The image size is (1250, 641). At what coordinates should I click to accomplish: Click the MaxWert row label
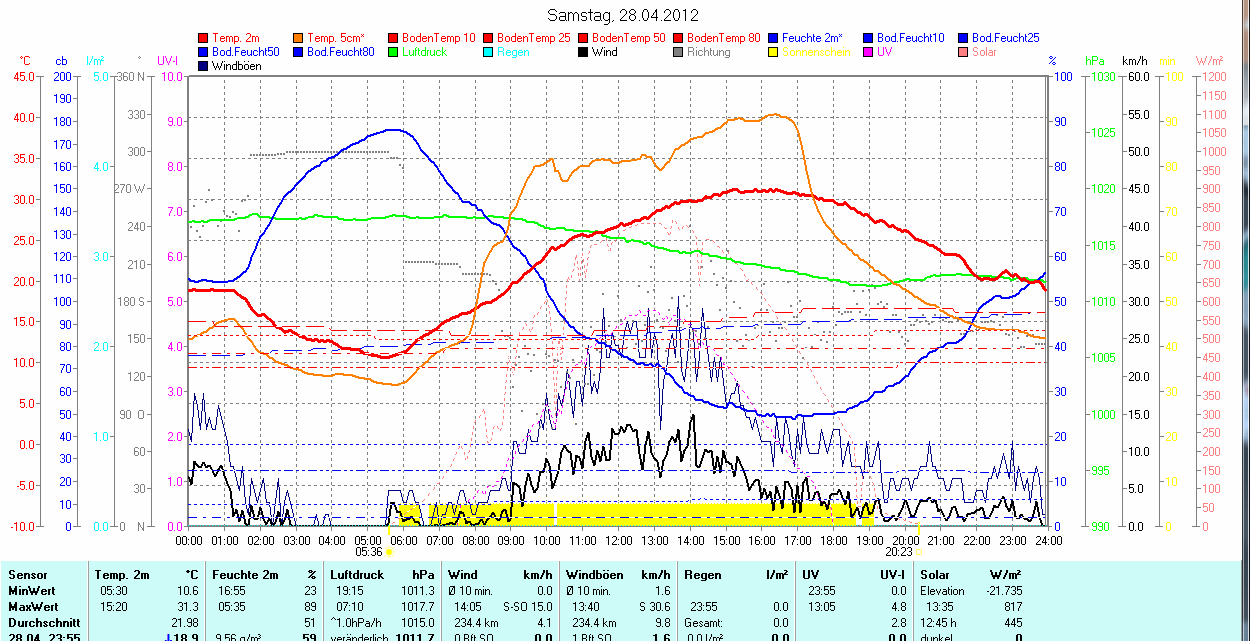[x=31, y=607]
